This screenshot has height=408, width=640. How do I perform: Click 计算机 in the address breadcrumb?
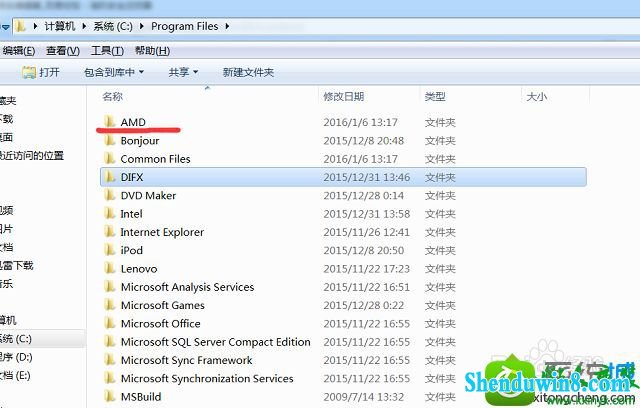point(60,27)
